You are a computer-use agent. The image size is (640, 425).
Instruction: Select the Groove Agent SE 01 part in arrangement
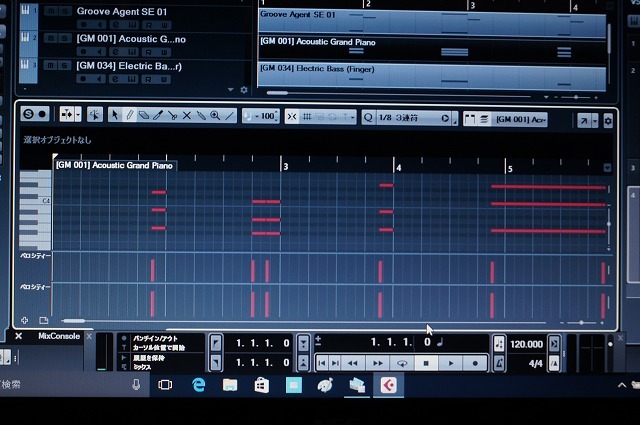pyautogui.click(x=432, y=22)
